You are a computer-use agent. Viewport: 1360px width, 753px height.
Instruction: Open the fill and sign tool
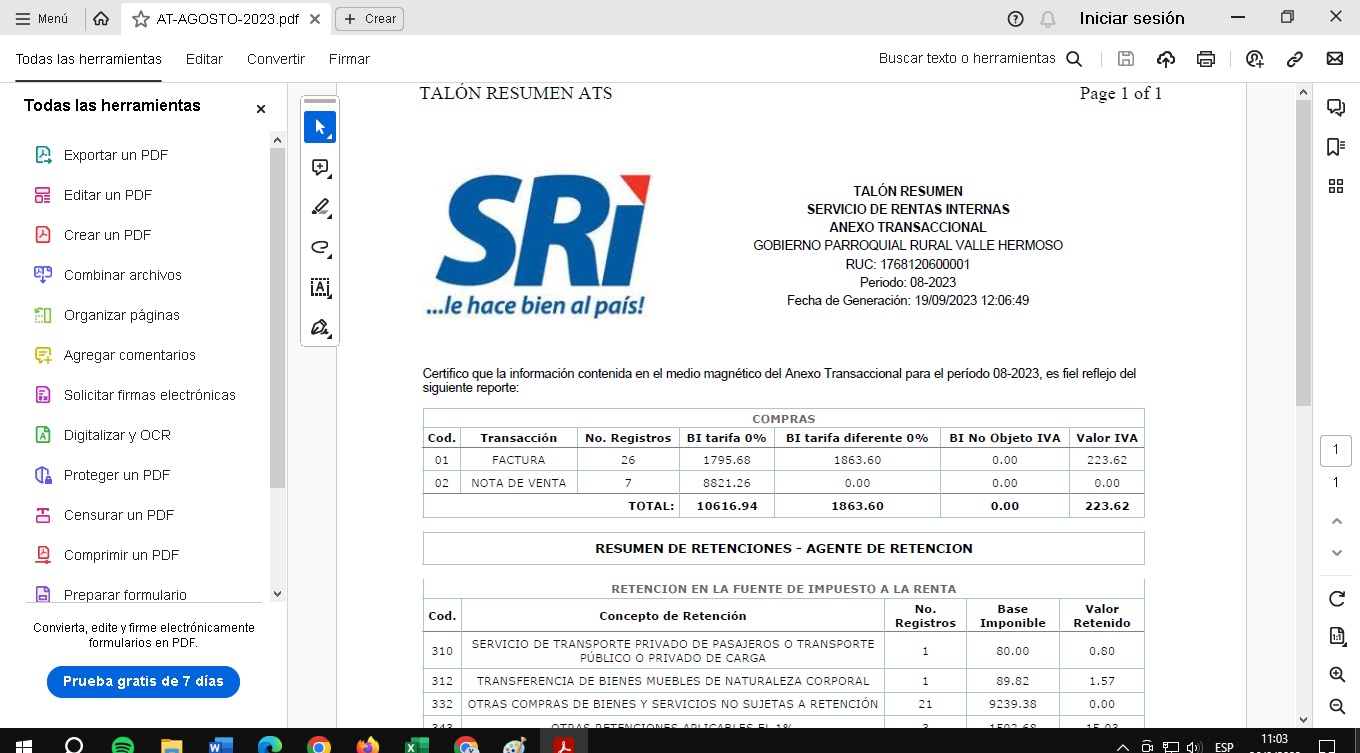click(320, 328)
